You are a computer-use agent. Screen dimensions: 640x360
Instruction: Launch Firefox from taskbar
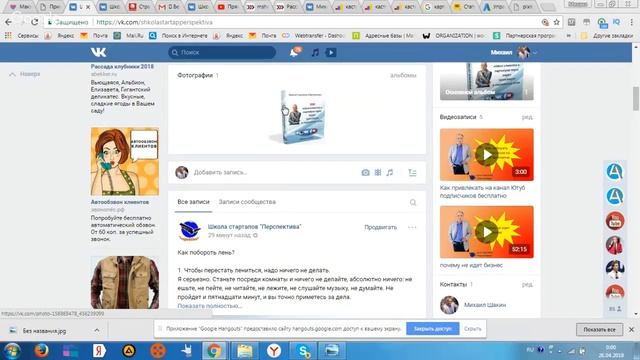[41, 351]
